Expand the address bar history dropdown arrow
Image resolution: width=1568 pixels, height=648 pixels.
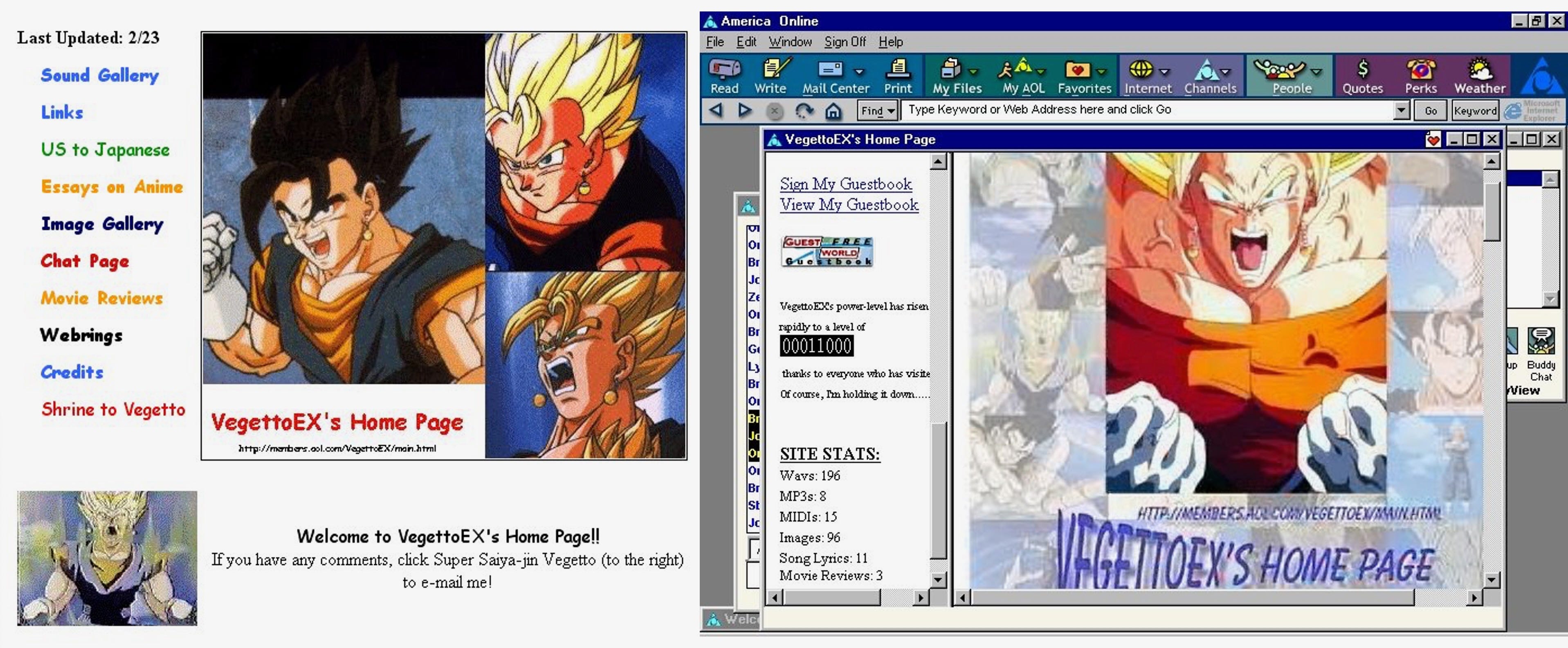1401,111
